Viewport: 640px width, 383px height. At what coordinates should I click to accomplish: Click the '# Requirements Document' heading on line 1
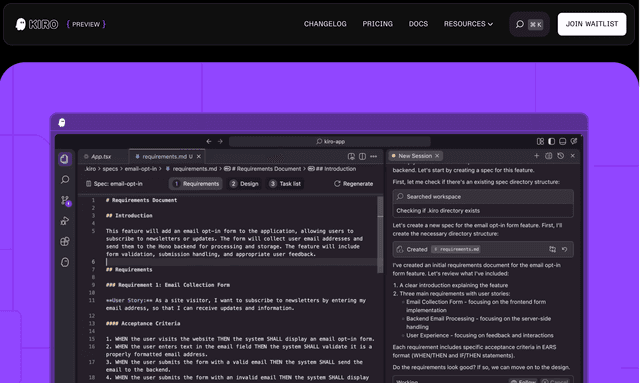pyautogui.click(x=141, y=200)
